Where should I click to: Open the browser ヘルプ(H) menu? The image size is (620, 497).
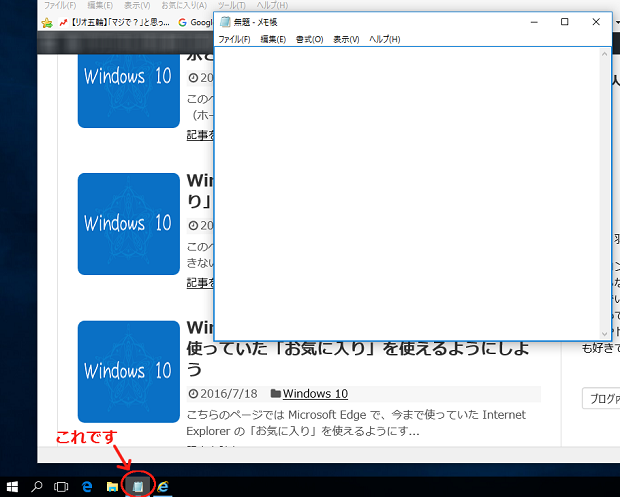272,5
